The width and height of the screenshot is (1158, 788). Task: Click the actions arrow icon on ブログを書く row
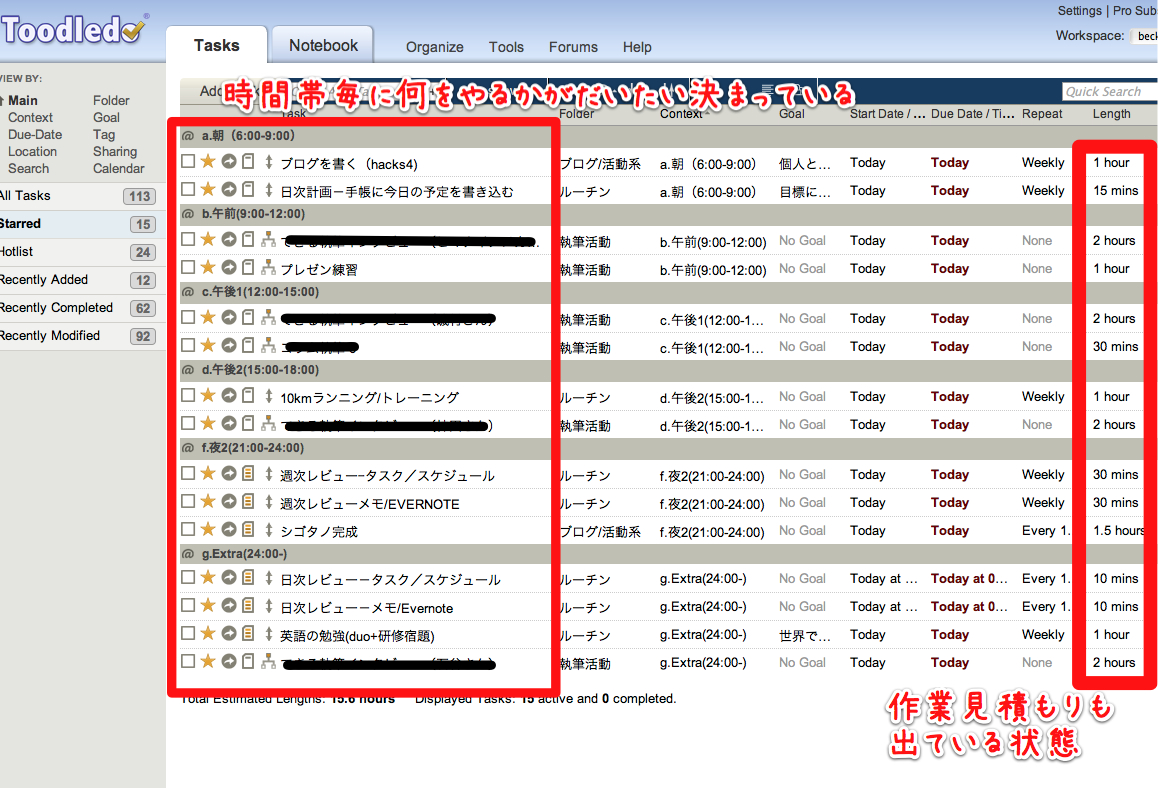229,162
